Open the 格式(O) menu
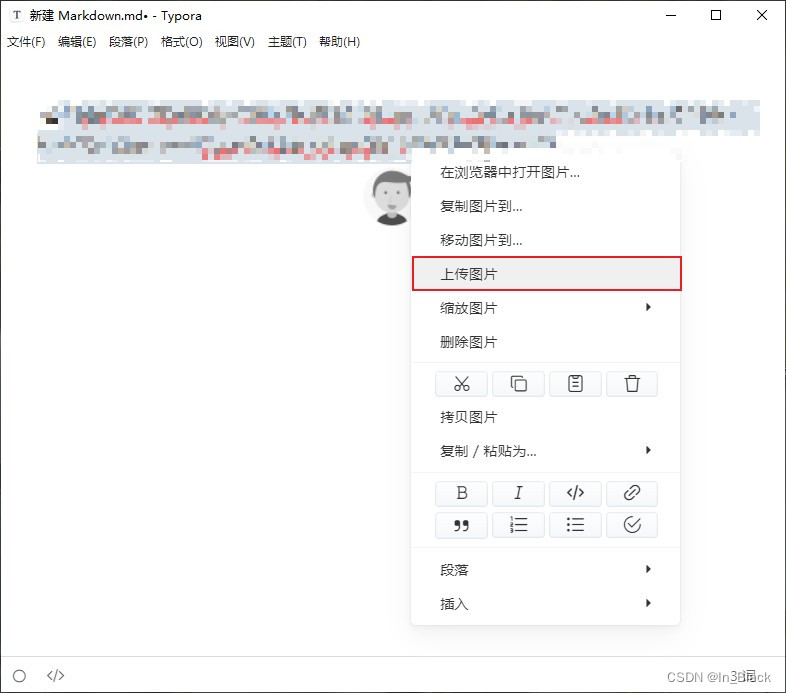 tap(181, 42)
